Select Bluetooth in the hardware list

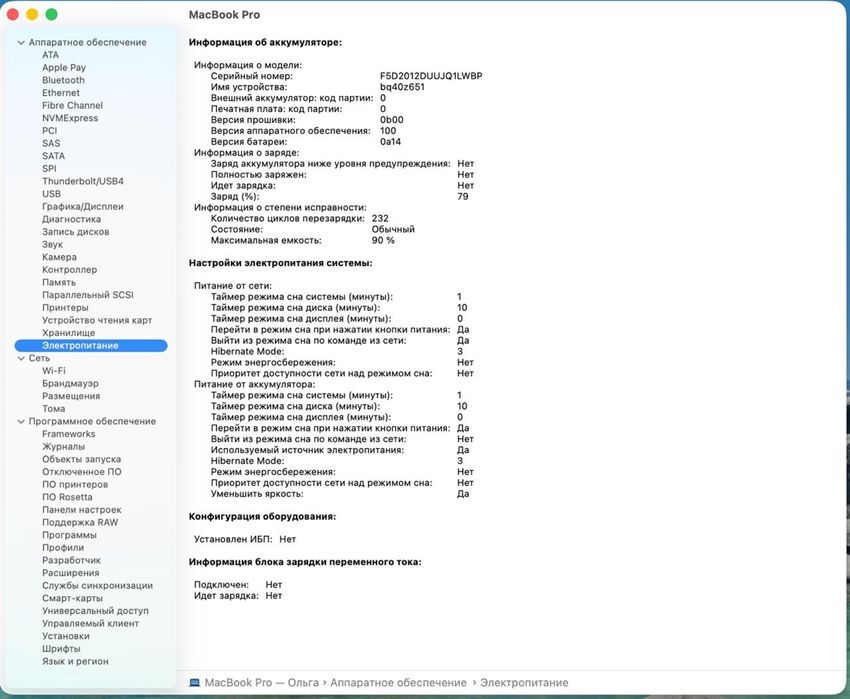click(x=63, y=80)
